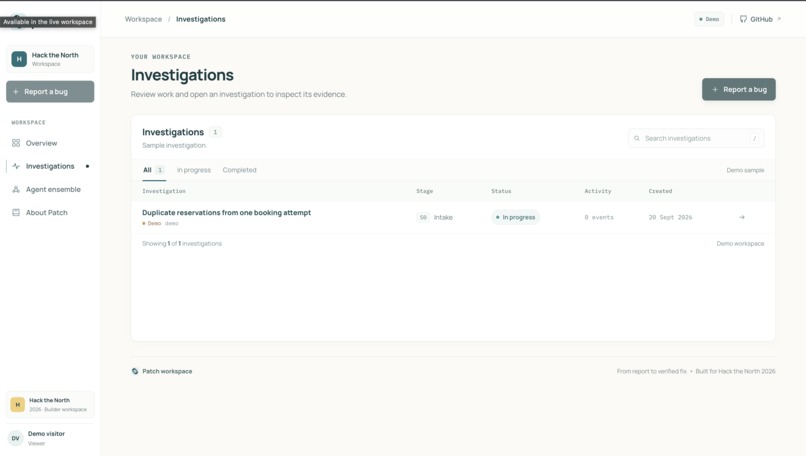Click the Agent ensemble people icon
Viewport: 806px width, 456px height.
point(16,189)
